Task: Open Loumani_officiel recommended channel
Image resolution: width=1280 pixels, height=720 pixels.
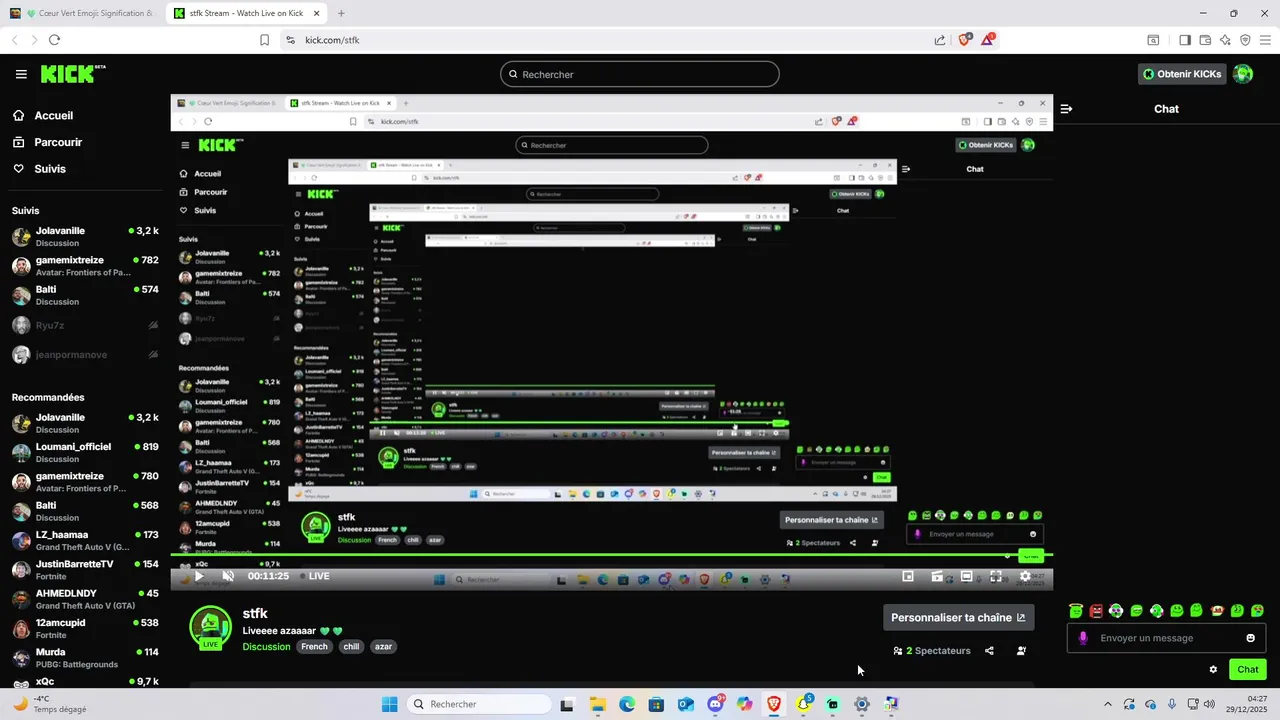Action: coord(85,453)
